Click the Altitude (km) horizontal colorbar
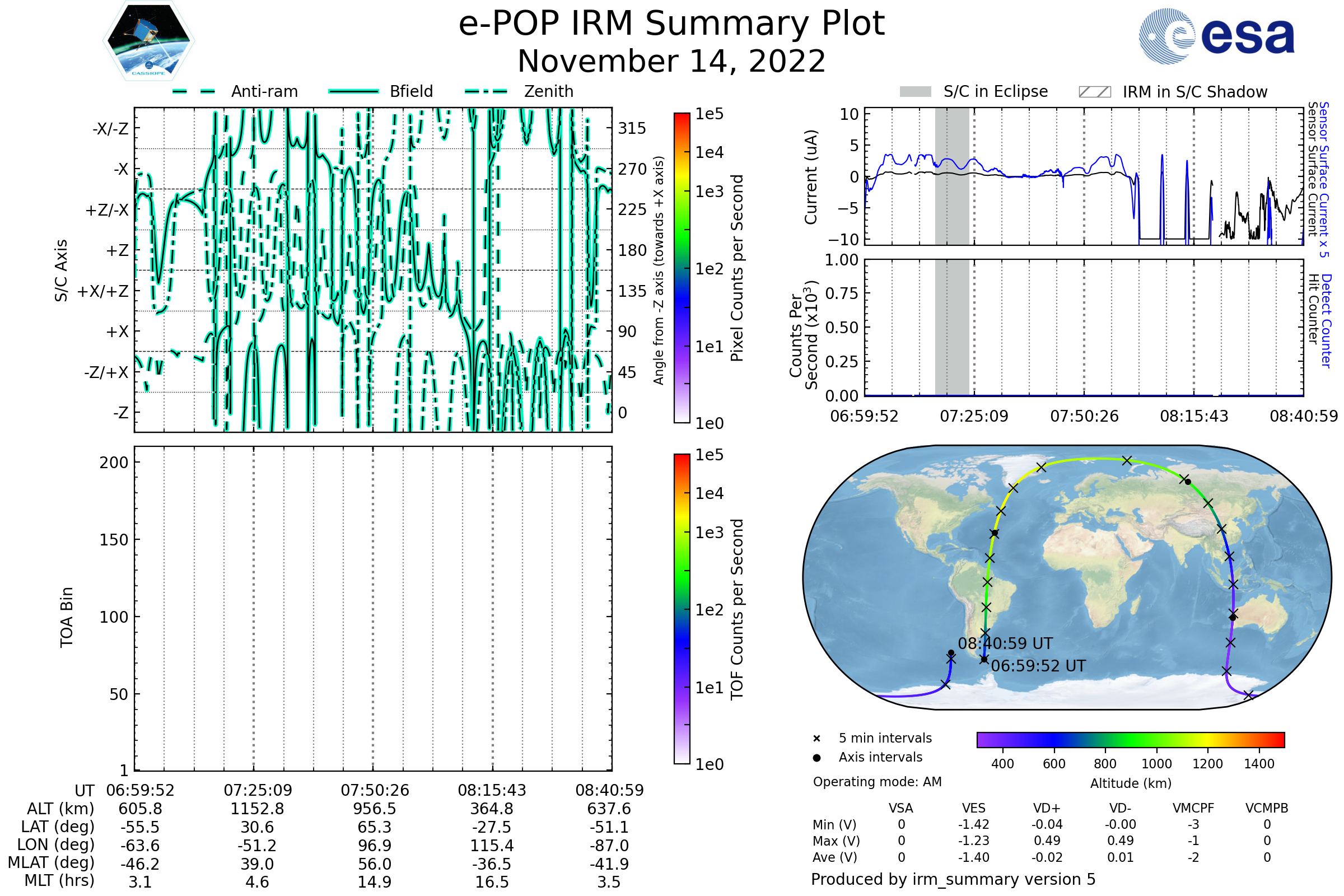 [1130, 739]
